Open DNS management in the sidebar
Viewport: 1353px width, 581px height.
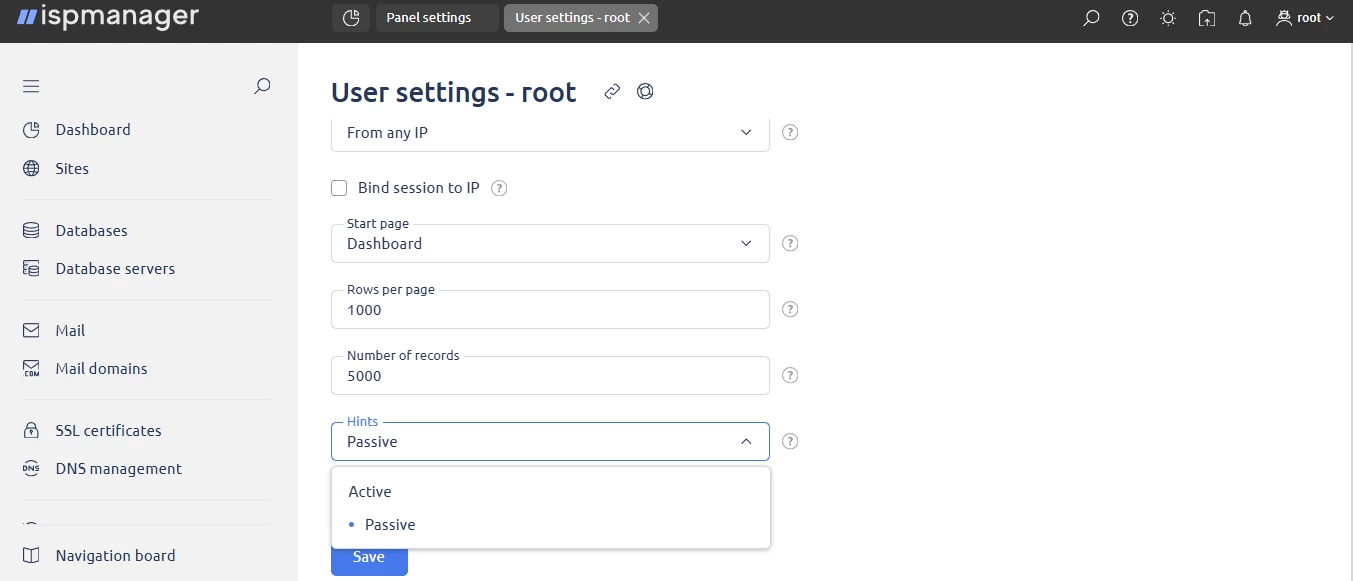coord(117,468)
